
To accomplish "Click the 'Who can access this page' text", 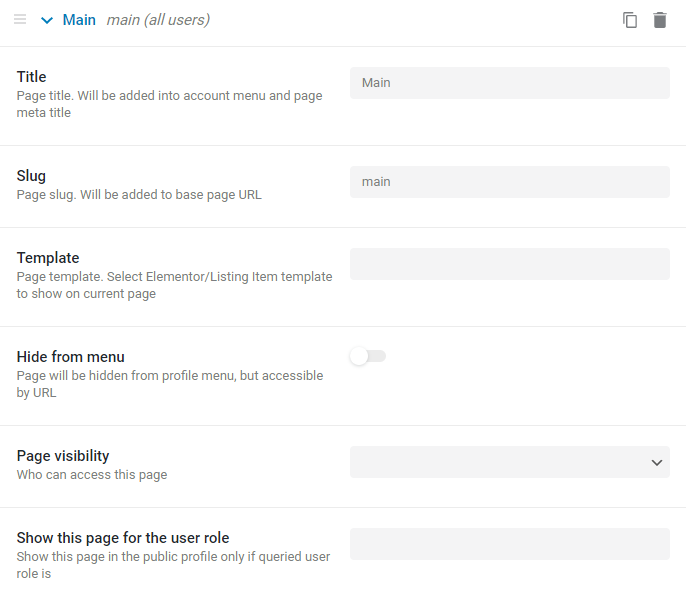I will pos(92,475).
